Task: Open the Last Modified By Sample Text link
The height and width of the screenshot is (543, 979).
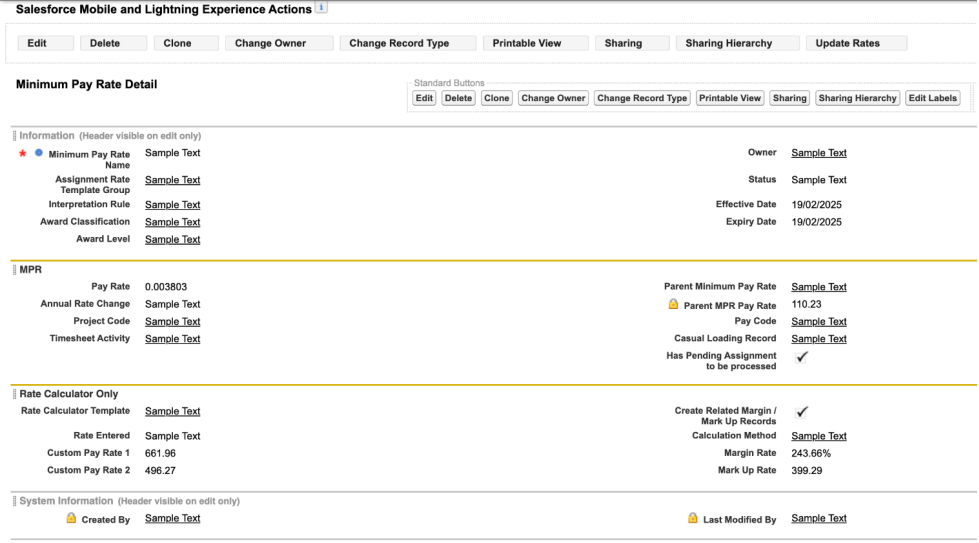Action: point(819,519)
